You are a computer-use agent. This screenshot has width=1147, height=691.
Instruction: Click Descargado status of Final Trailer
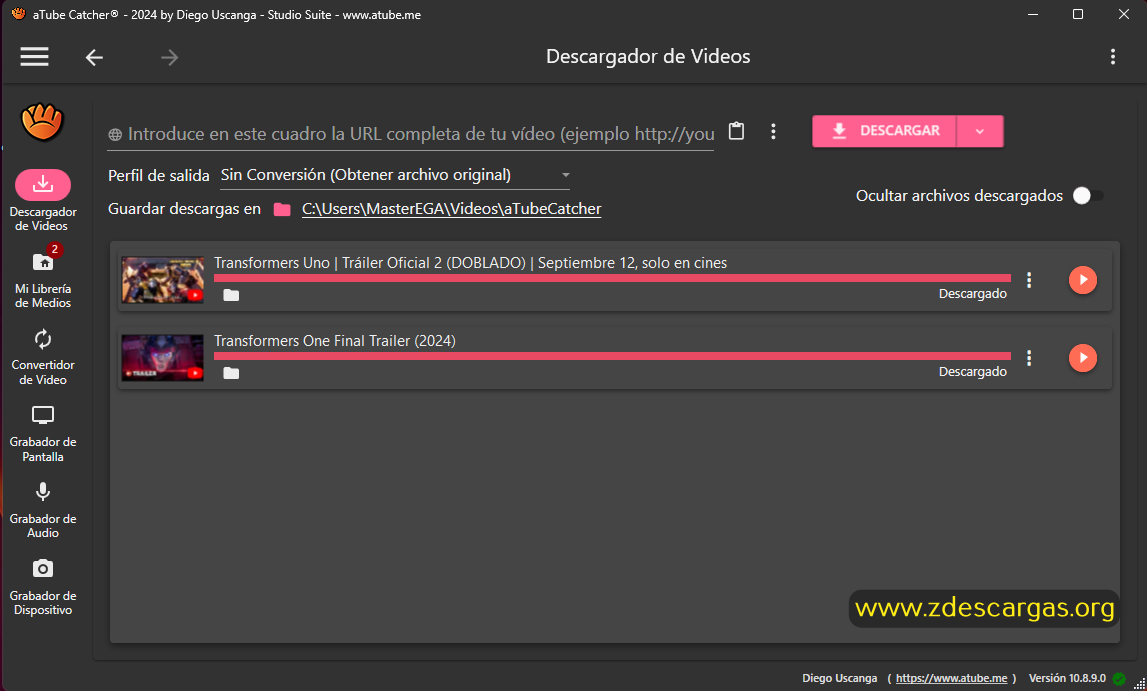pos(973,371)
